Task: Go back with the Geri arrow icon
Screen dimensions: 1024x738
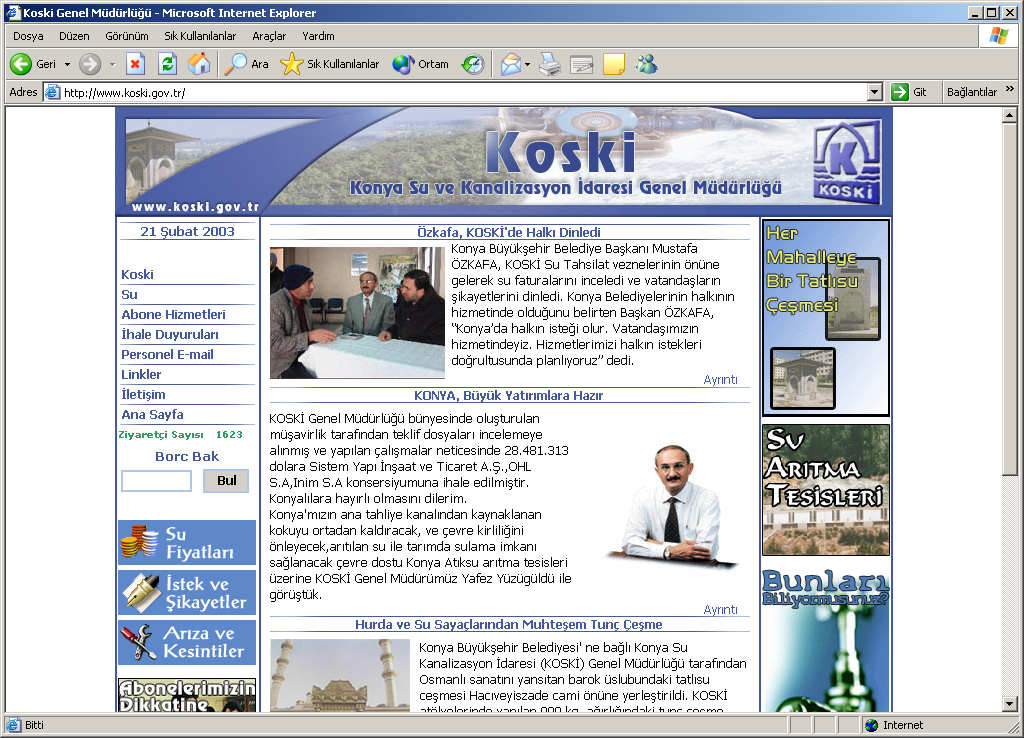Action: (21, 64)
